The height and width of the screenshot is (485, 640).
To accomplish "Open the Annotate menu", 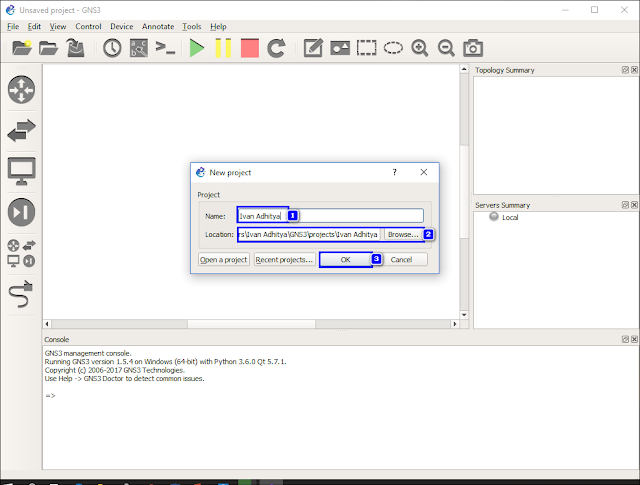I will click(158, 27).
